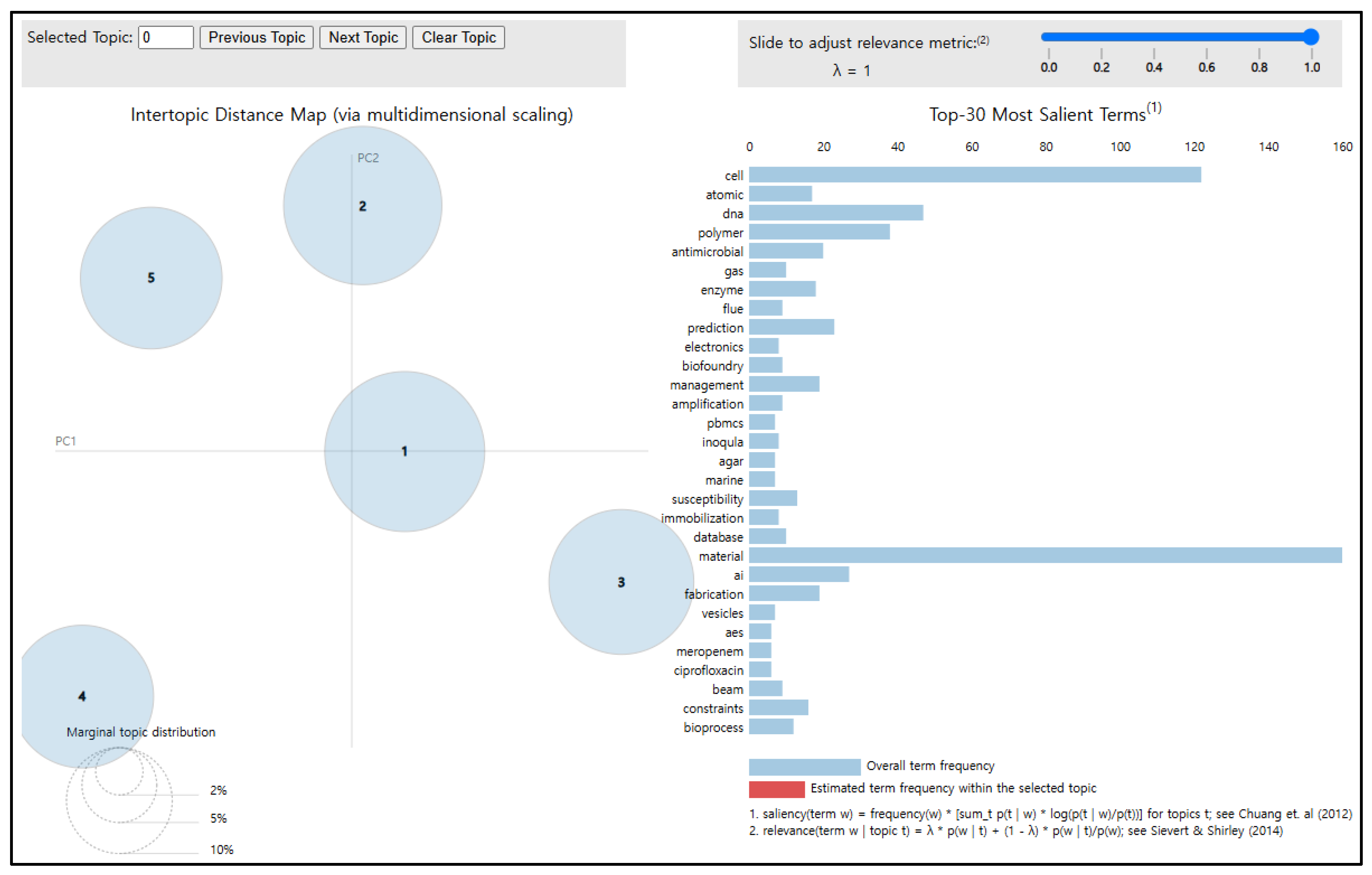Click the 'ai' term bar
This screenshot has height=875, width=1372.
pos(798,574)
